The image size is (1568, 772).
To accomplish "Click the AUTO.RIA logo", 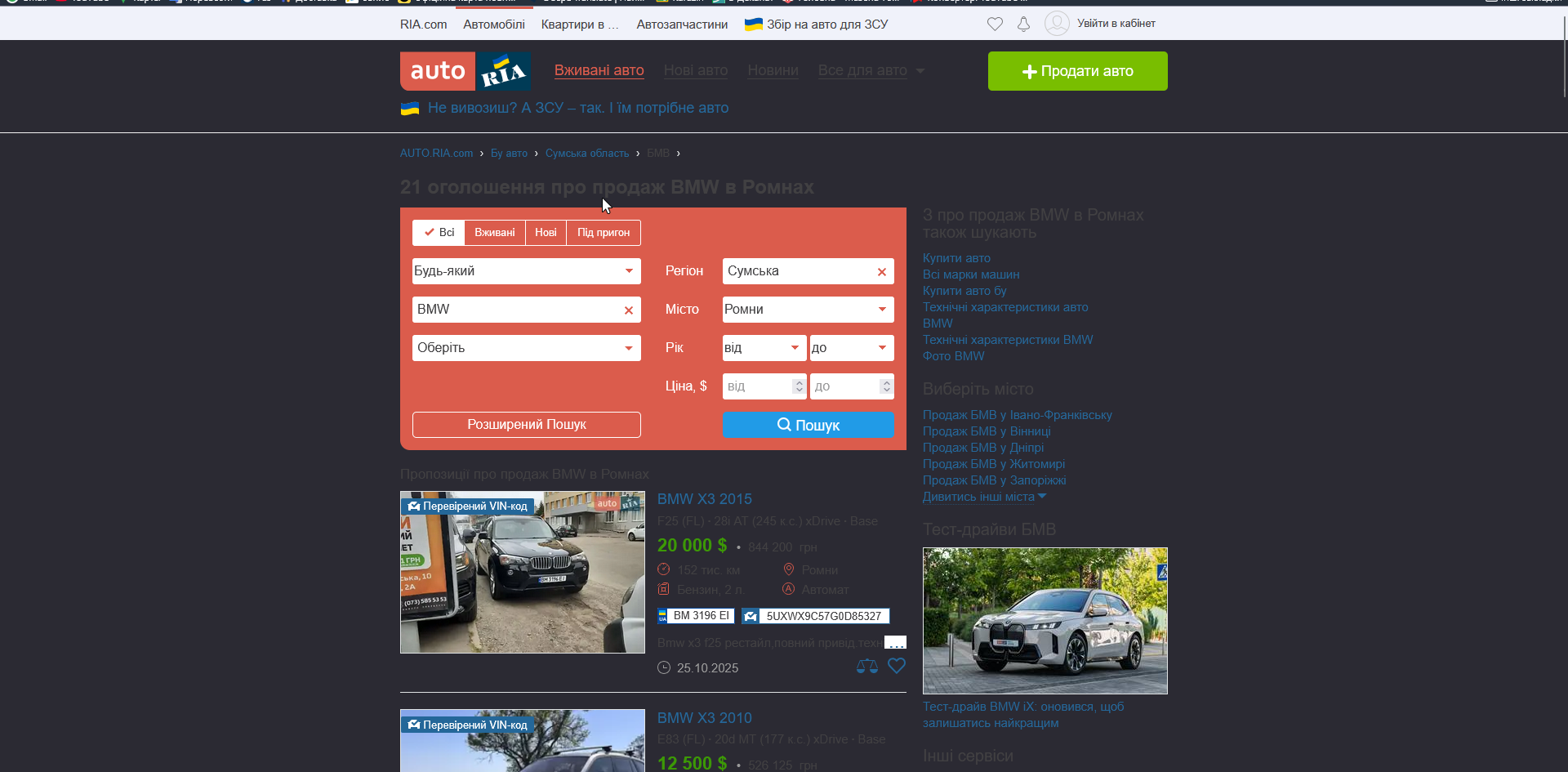I will (465, 71).
